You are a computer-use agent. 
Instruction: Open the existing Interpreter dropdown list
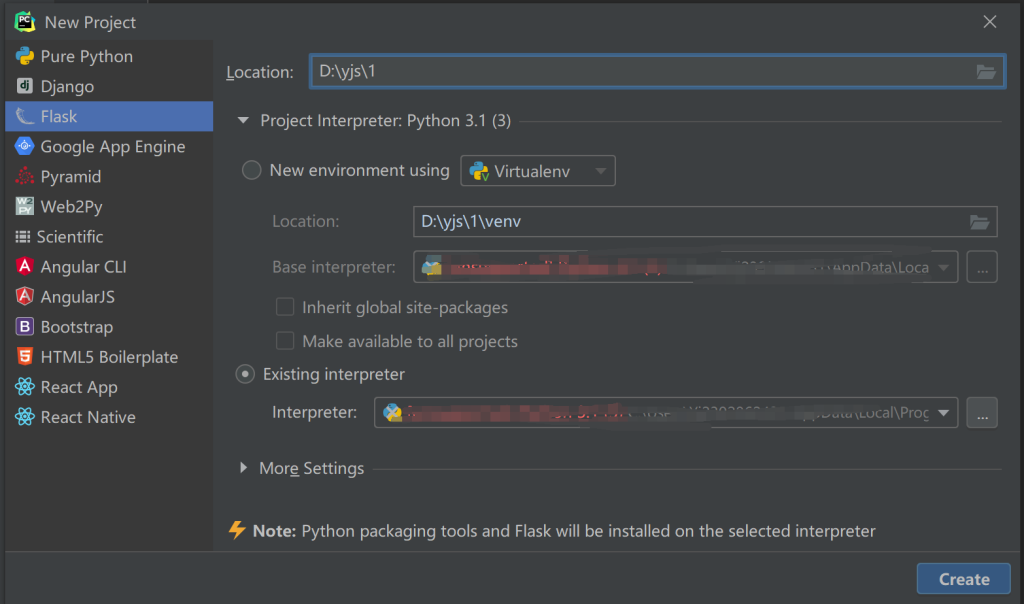(945, 412)
